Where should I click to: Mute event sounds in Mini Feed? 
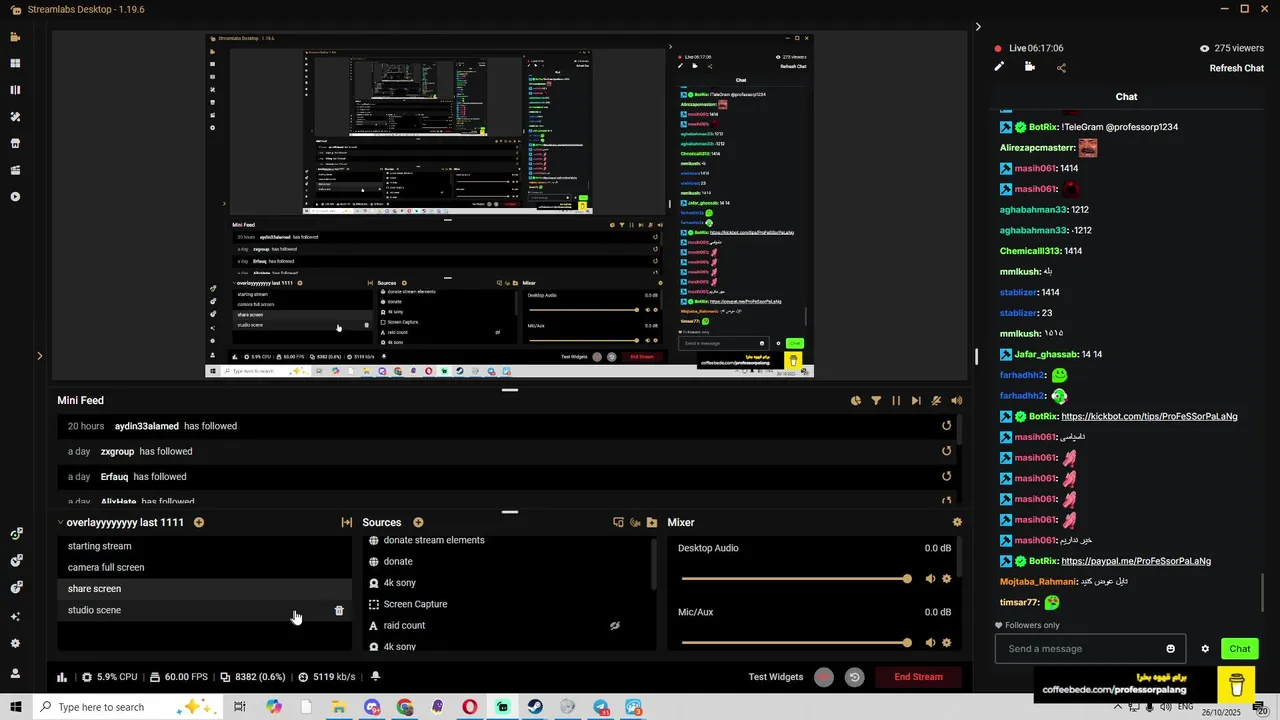click(957, 401)
